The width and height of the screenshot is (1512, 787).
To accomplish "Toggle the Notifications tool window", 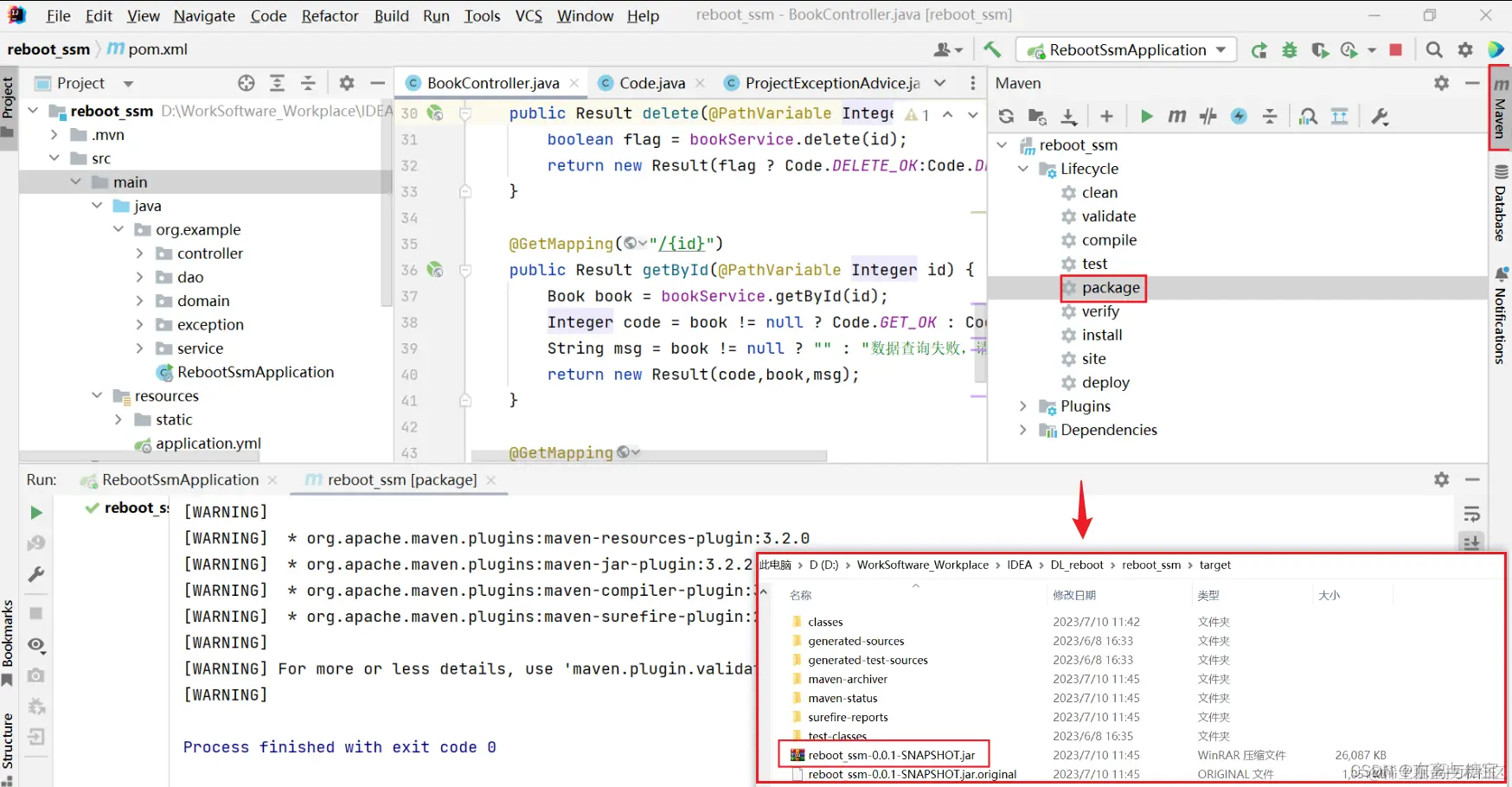I will (x=1501, y=317).
